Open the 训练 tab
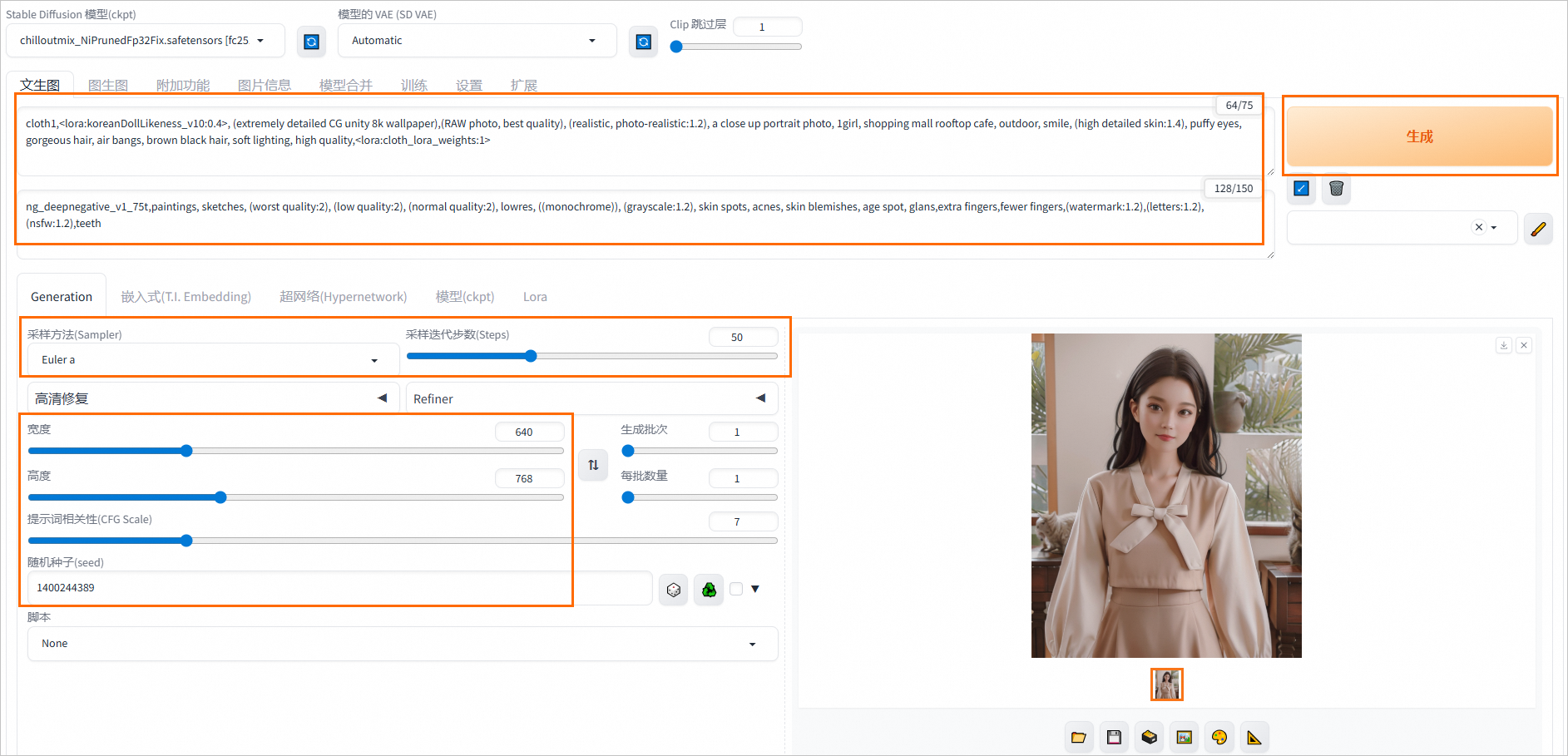The width and height of the screenshot is (1568, 756). 414,85
